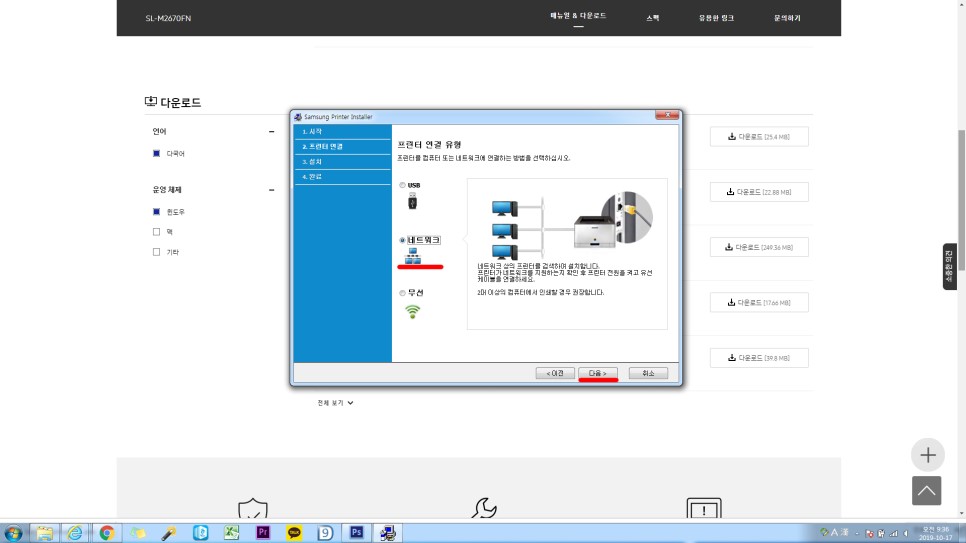Open the 매뉴얼 & 다운로드 tab
This screenshot has width=966, height=543.
click(x=578, y=15)
